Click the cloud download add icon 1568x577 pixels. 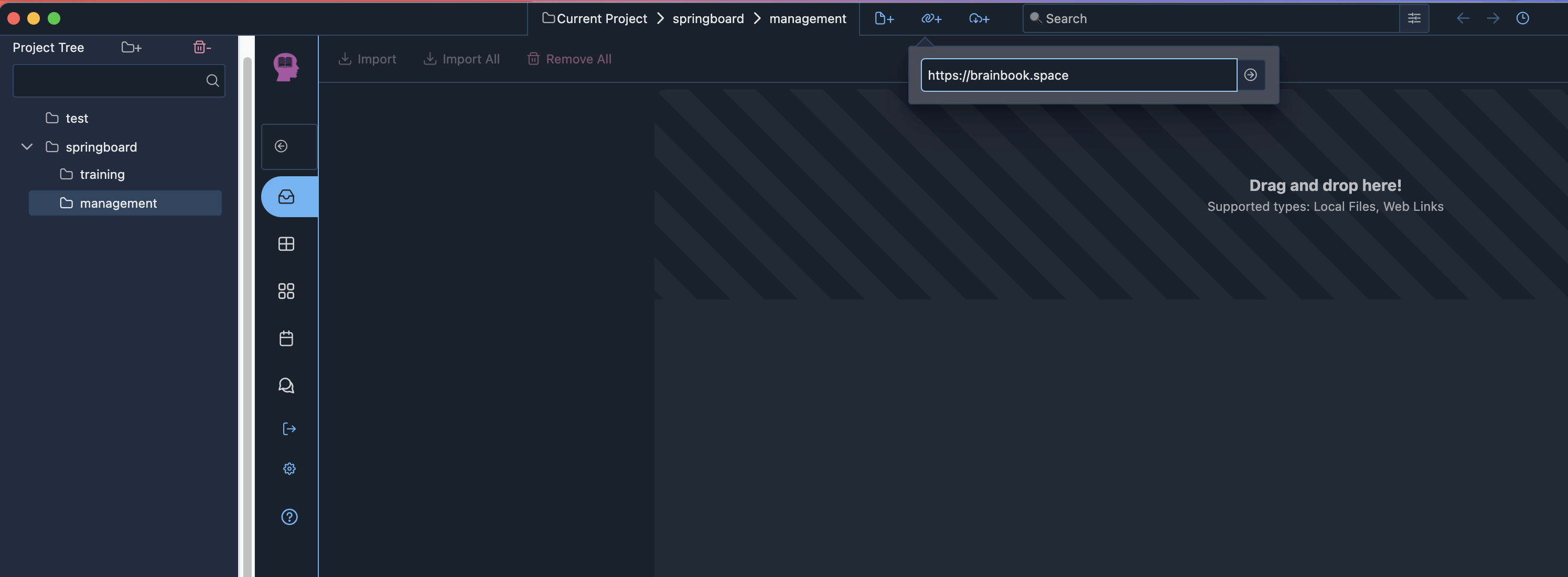click(x=979, y=18)
